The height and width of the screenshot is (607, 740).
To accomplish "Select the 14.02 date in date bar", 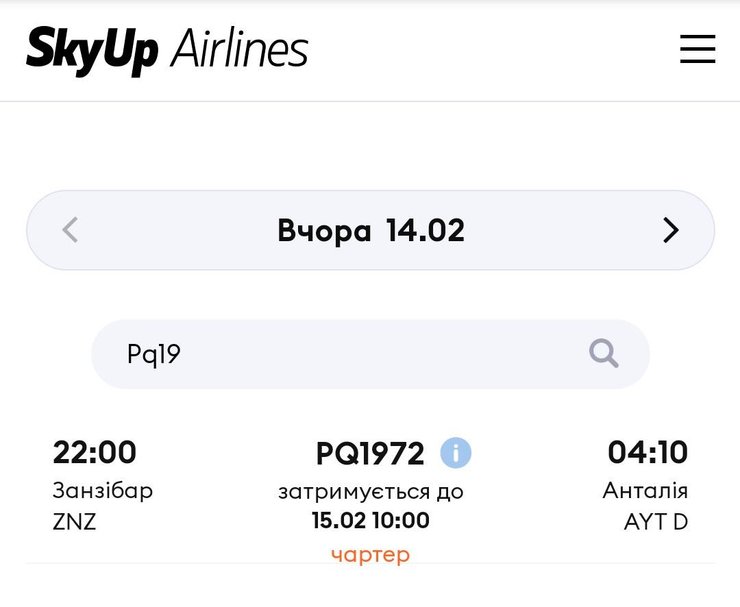I will 425,231.
